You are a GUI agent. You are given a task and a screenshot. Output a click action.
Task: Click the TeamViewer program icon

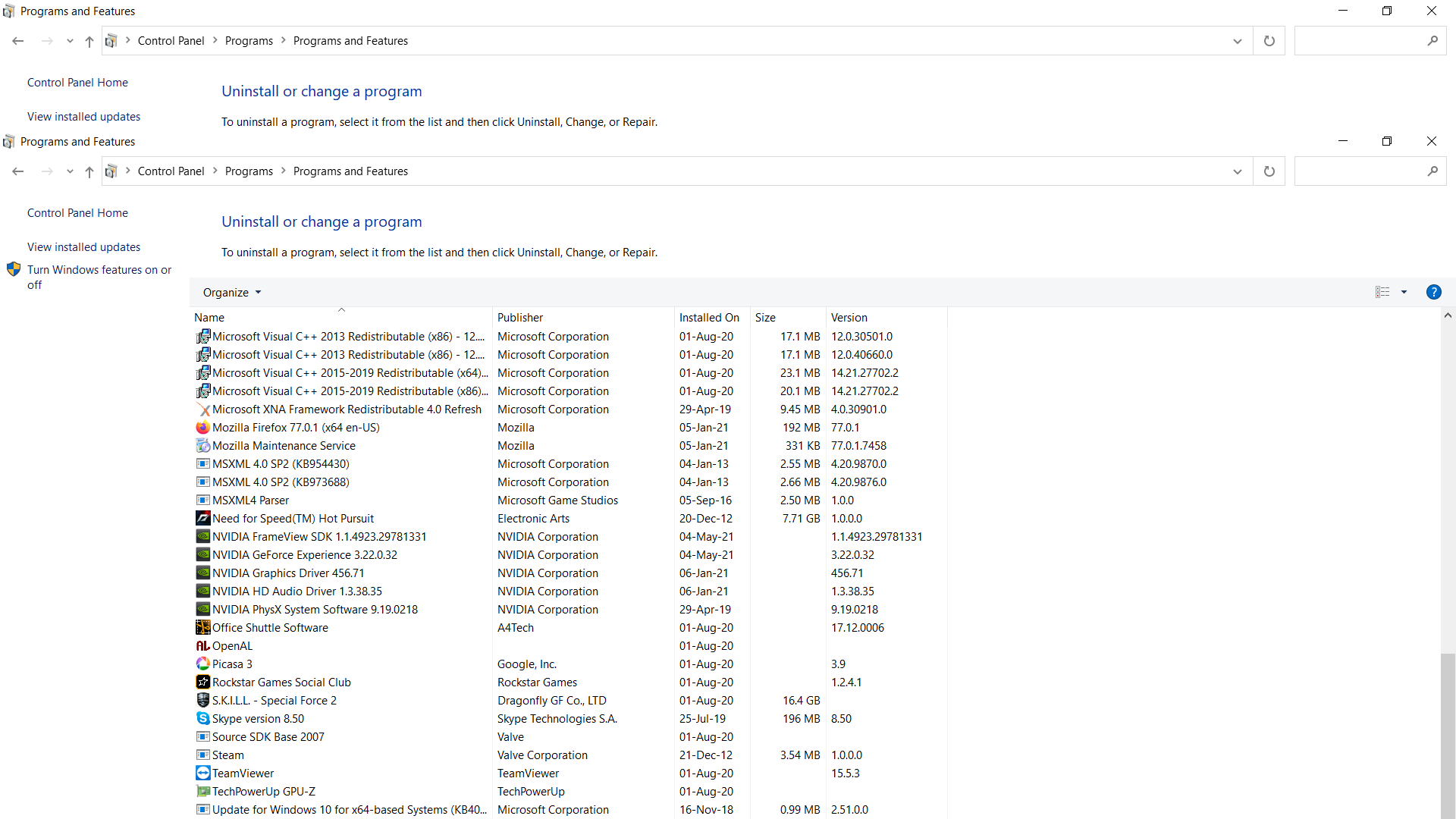coord(202,773)
